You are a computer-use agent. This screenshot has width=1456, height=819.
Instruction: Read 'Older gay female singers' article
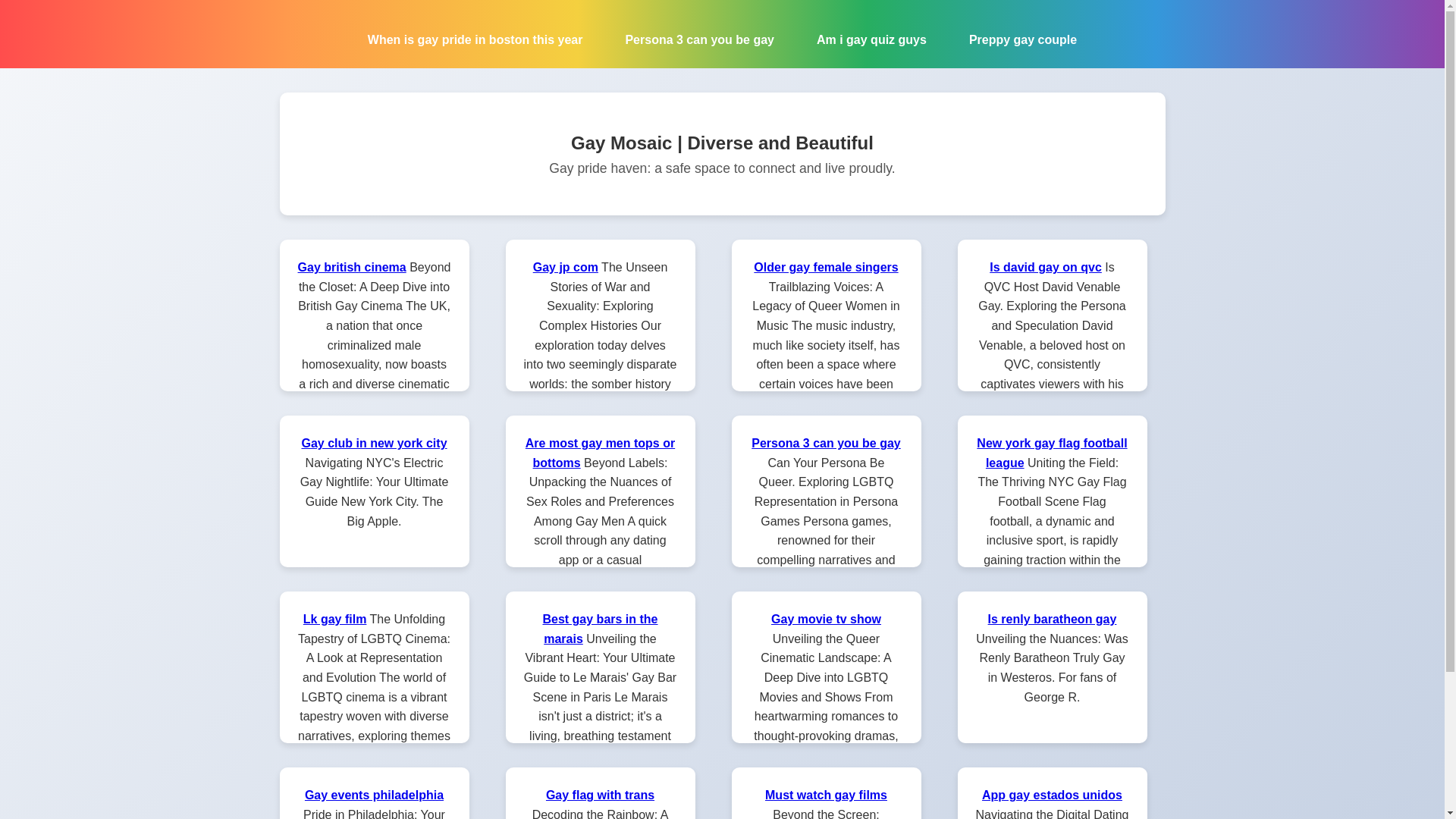pyautogui.click(x=826, y=267)
